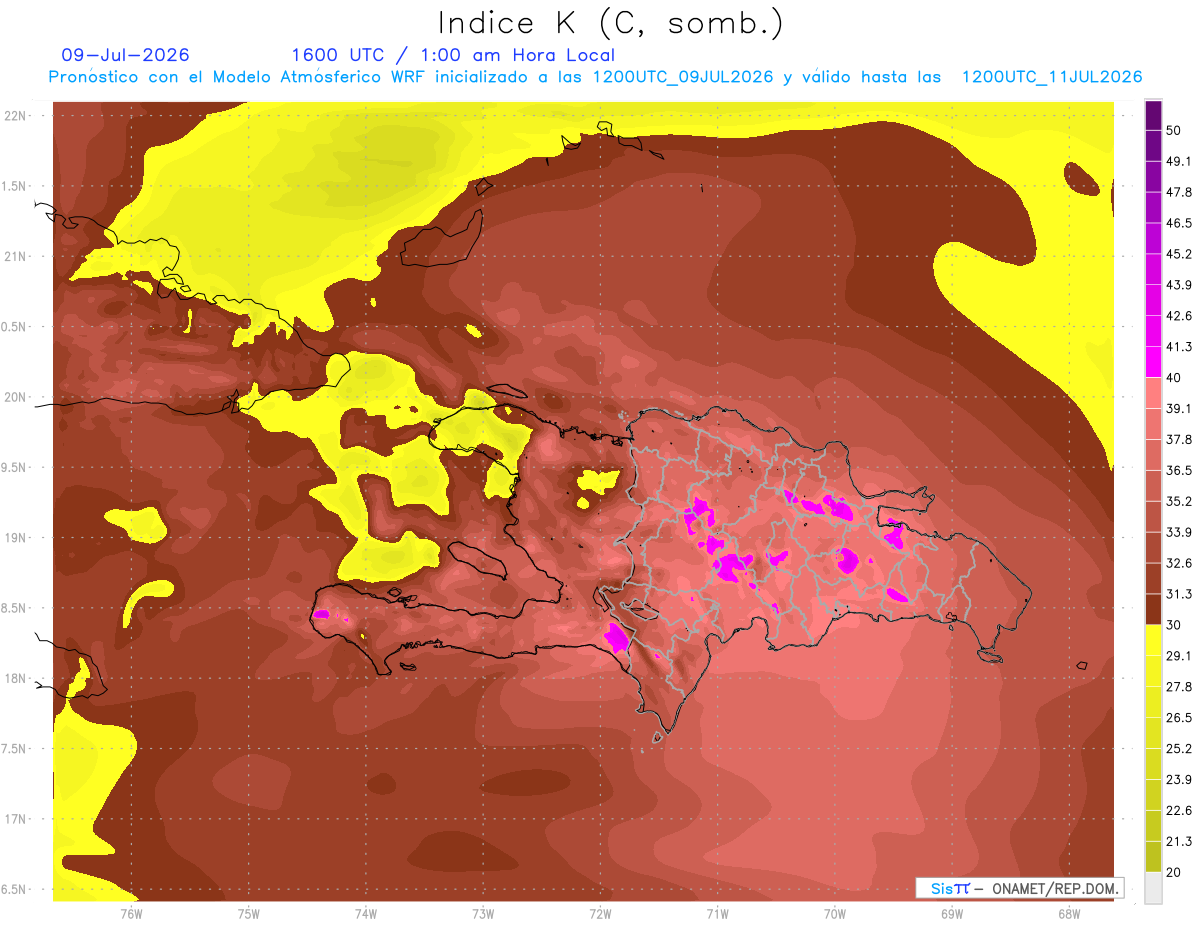Viewport: 1200px width, 927px height.
Task: Click the 17N latitude axis label
Action: 17,819
